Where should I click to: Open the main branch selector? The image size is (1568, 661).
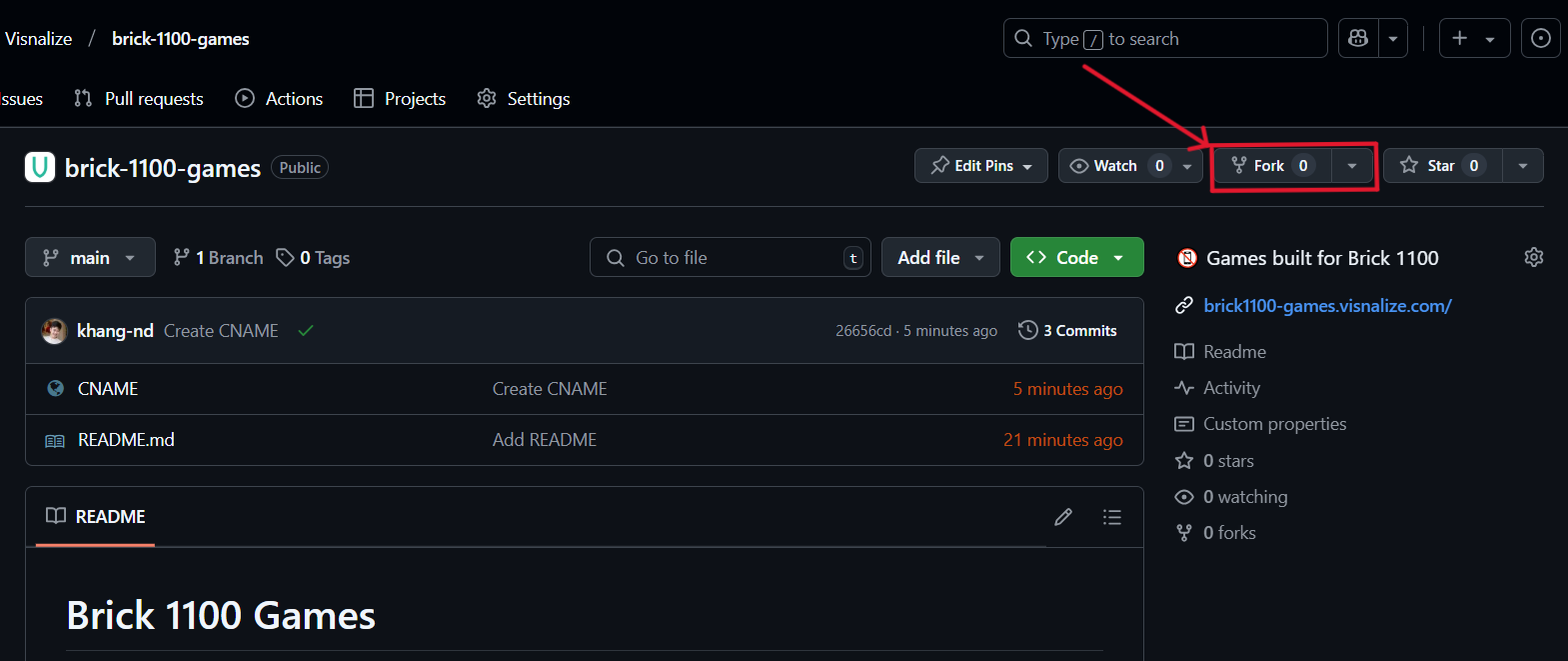90,257
